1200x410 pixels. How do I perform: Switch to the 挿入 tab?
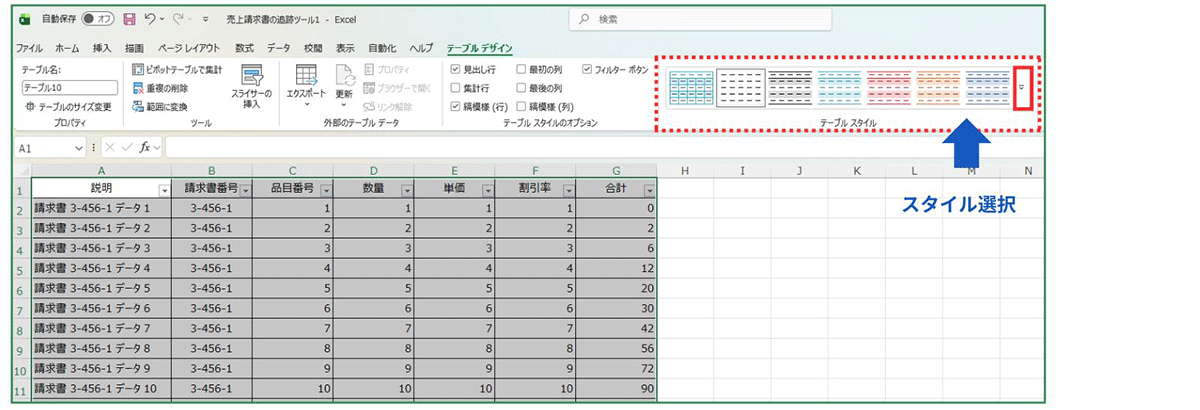tap(102, 48)
